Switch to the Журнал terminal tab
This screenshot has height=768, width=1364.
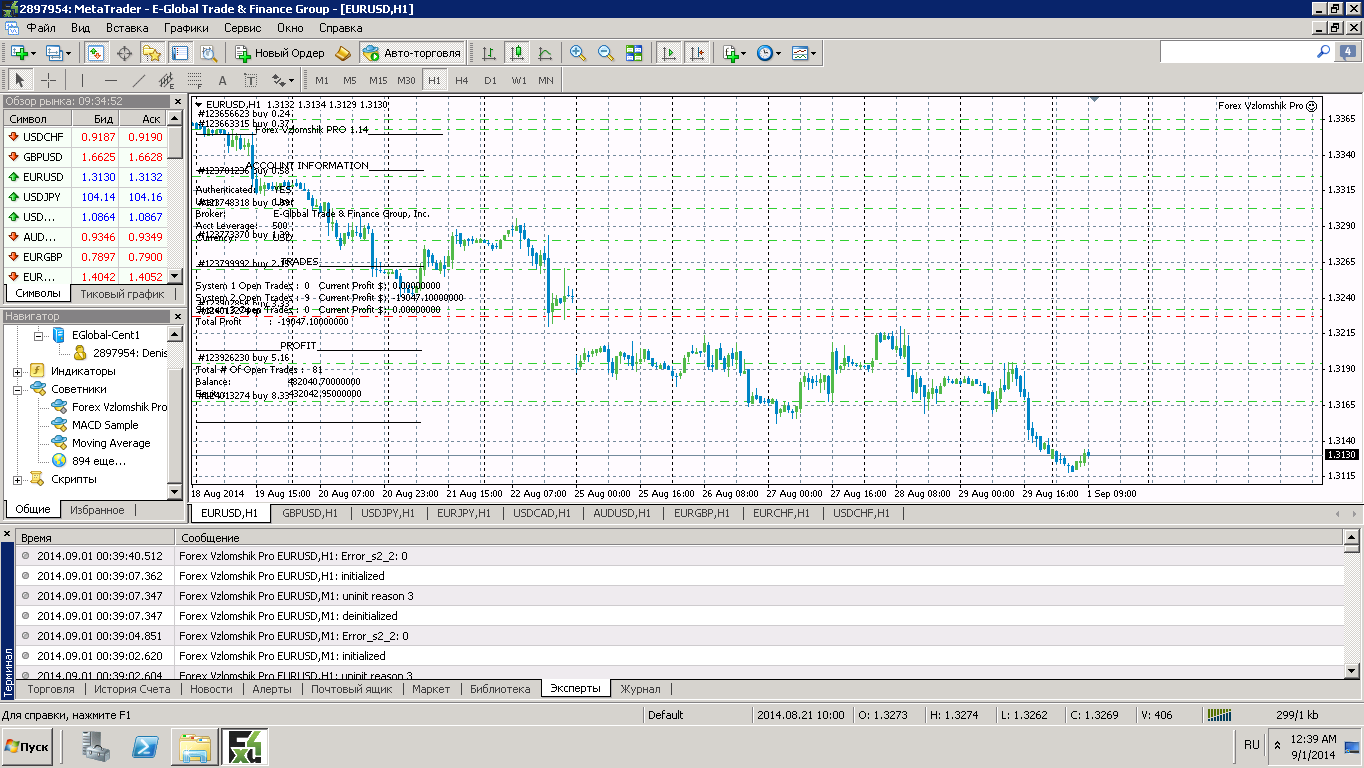point(640,689)
